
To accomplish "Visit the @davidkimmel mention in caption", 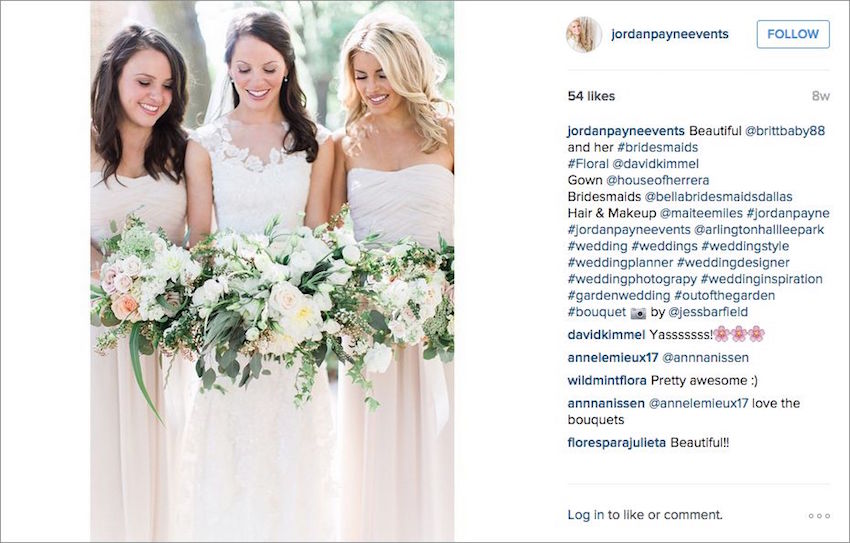I will [x=655, y=164].
